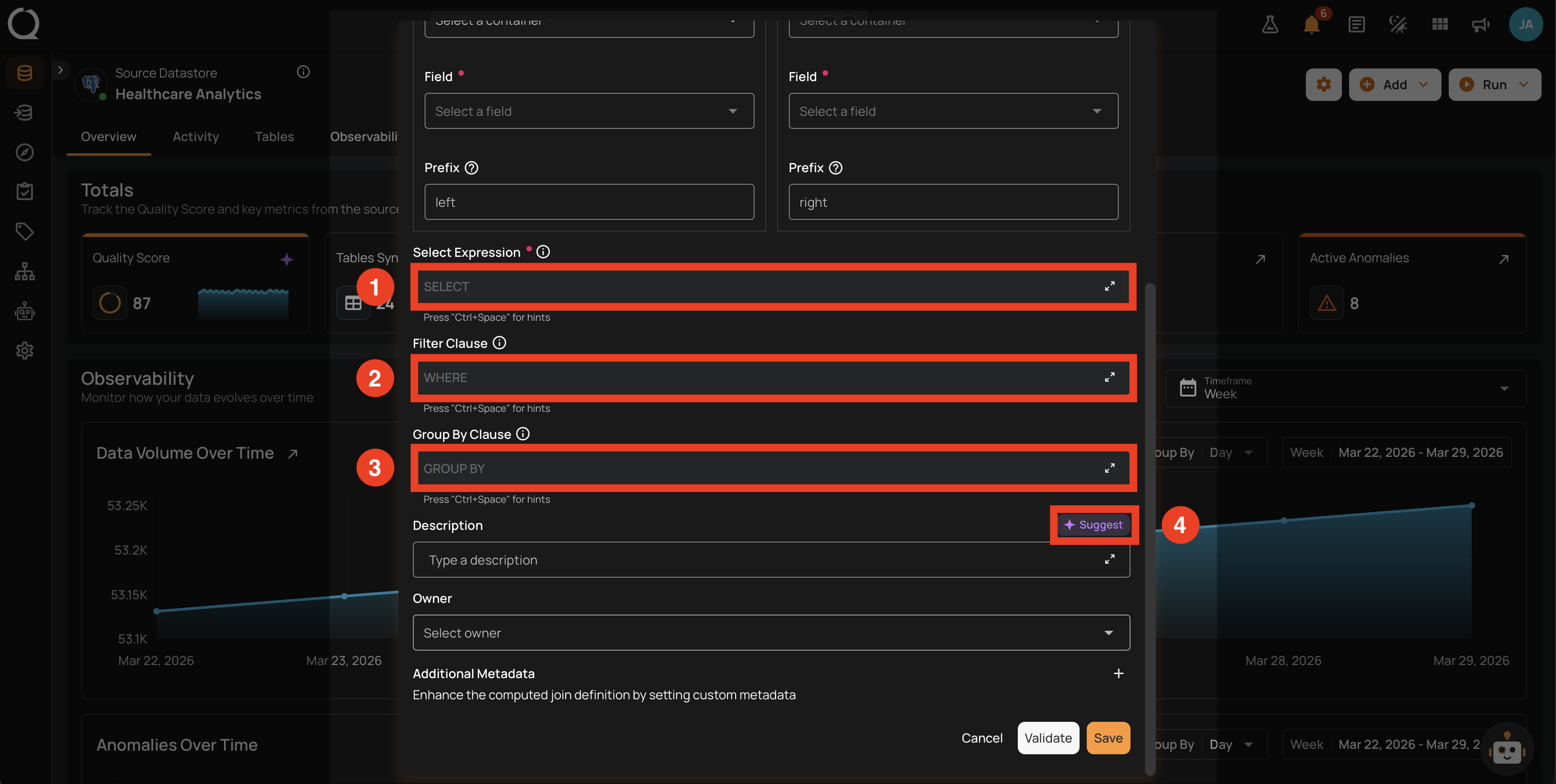Expand the description field fullscreen
1556x784 pixels.
(1110, 560)
